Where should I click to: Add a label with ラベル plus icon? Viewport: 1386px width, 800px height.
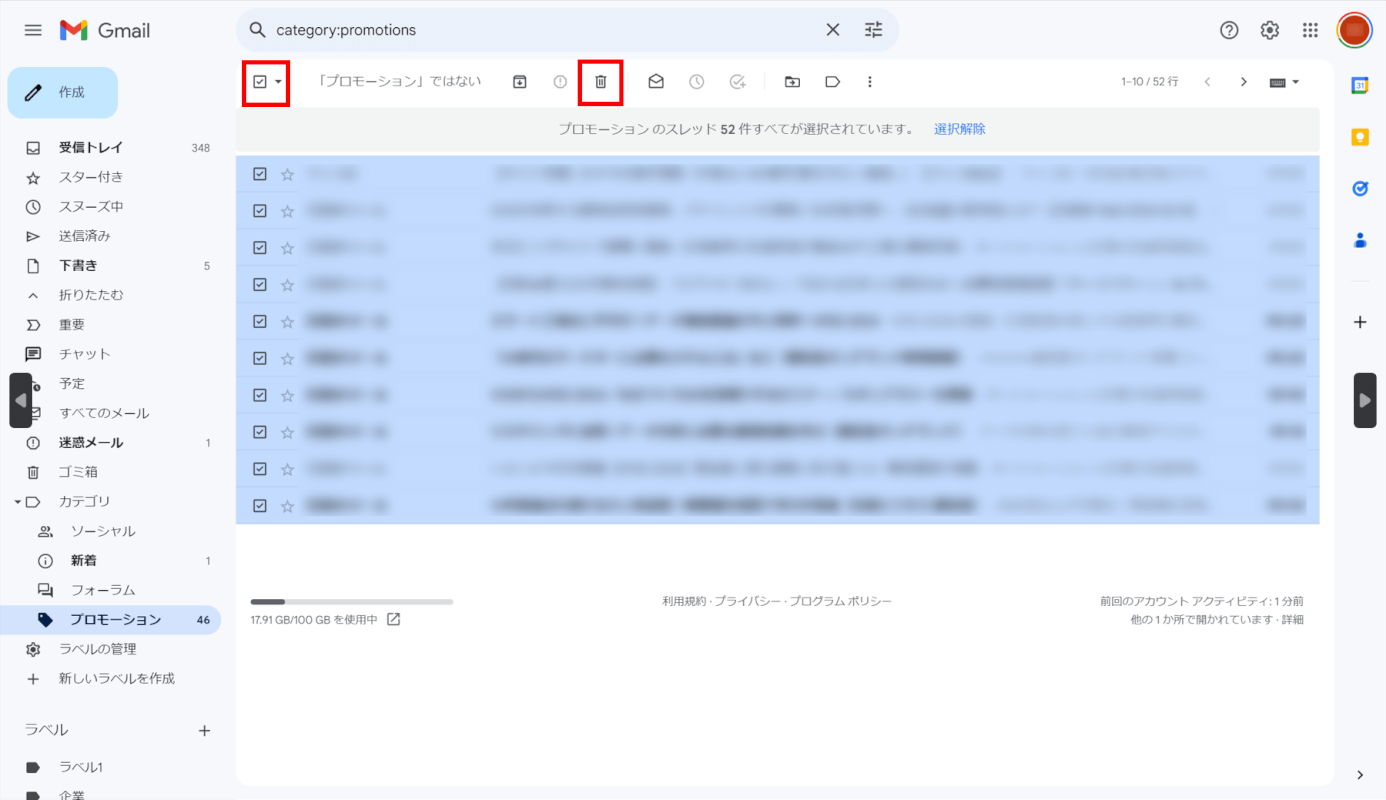coord(205,731)
